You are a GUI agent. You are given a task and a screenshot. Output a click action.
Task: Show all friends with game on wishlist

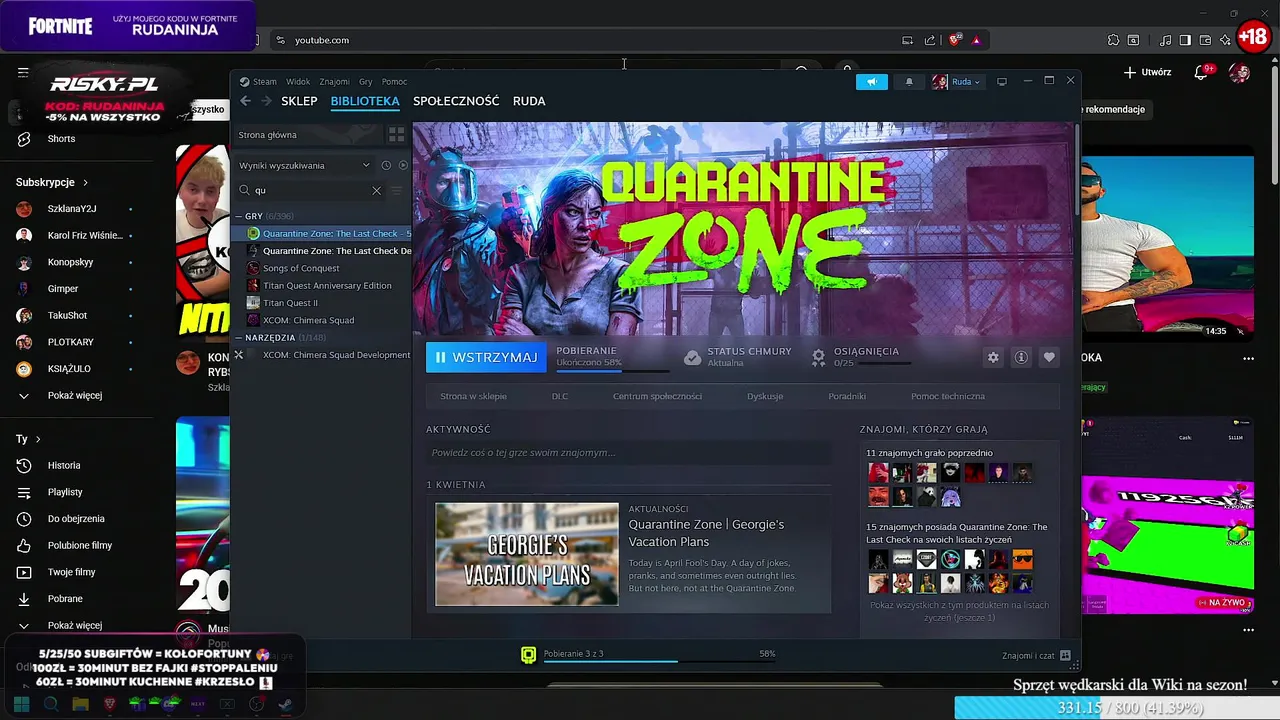point(959,611)
